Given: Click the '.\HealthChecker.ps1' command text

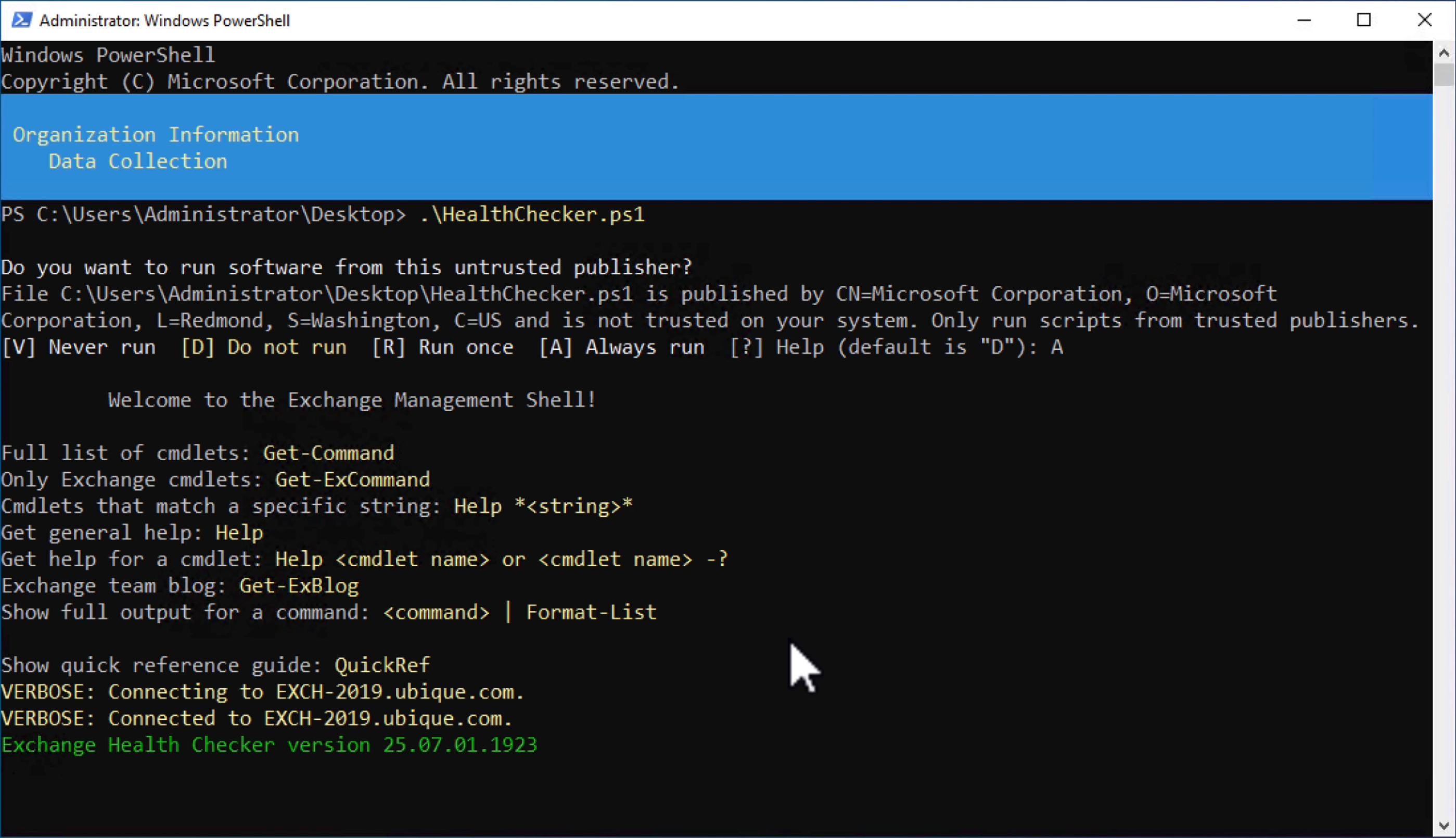Looking at the screenshot, I should pyautogui.click(x=532, y=214).
